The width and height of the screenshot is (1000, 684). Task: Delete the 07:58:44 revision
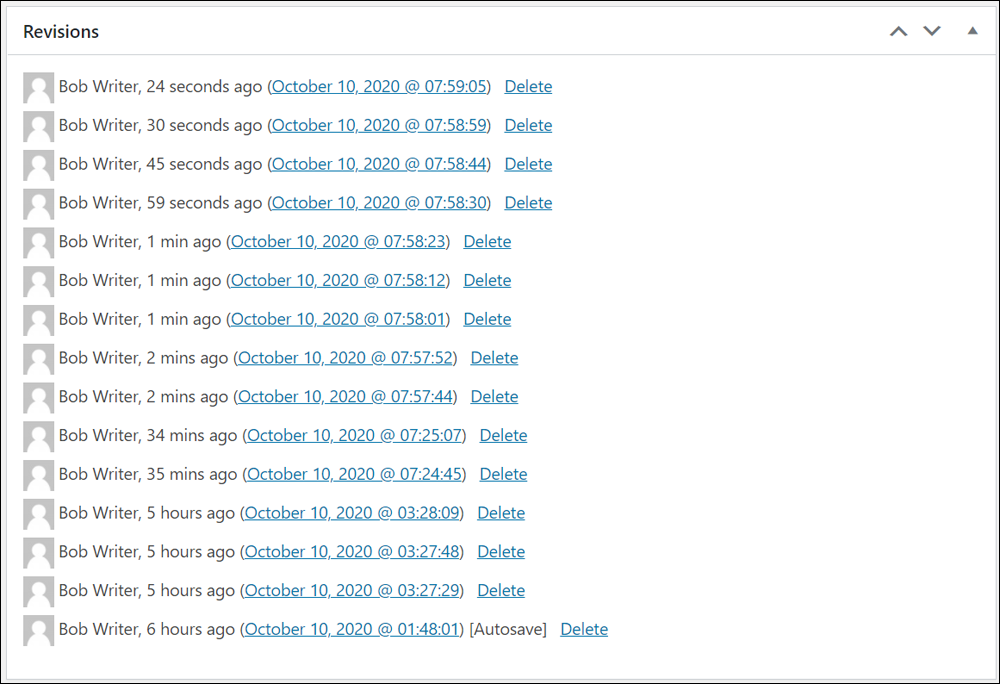pyautogui.click(x=528, y=164)
